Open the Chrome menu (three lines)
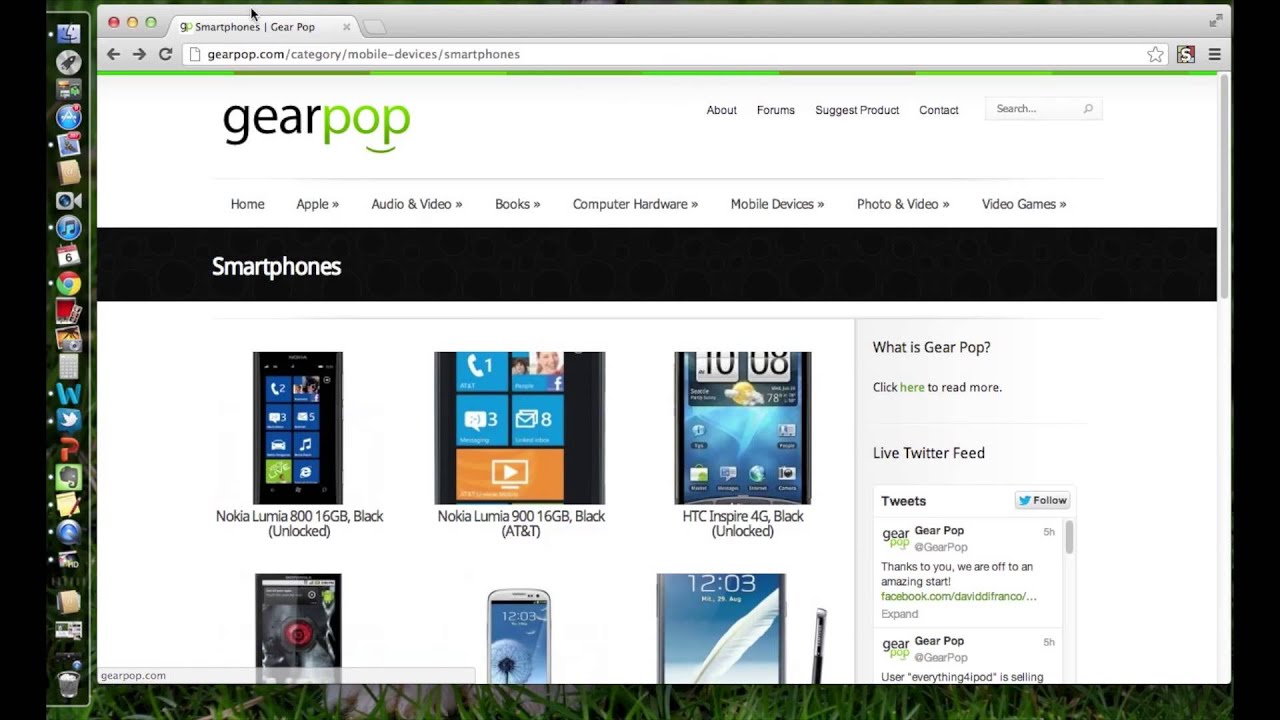 (1215, 54)
